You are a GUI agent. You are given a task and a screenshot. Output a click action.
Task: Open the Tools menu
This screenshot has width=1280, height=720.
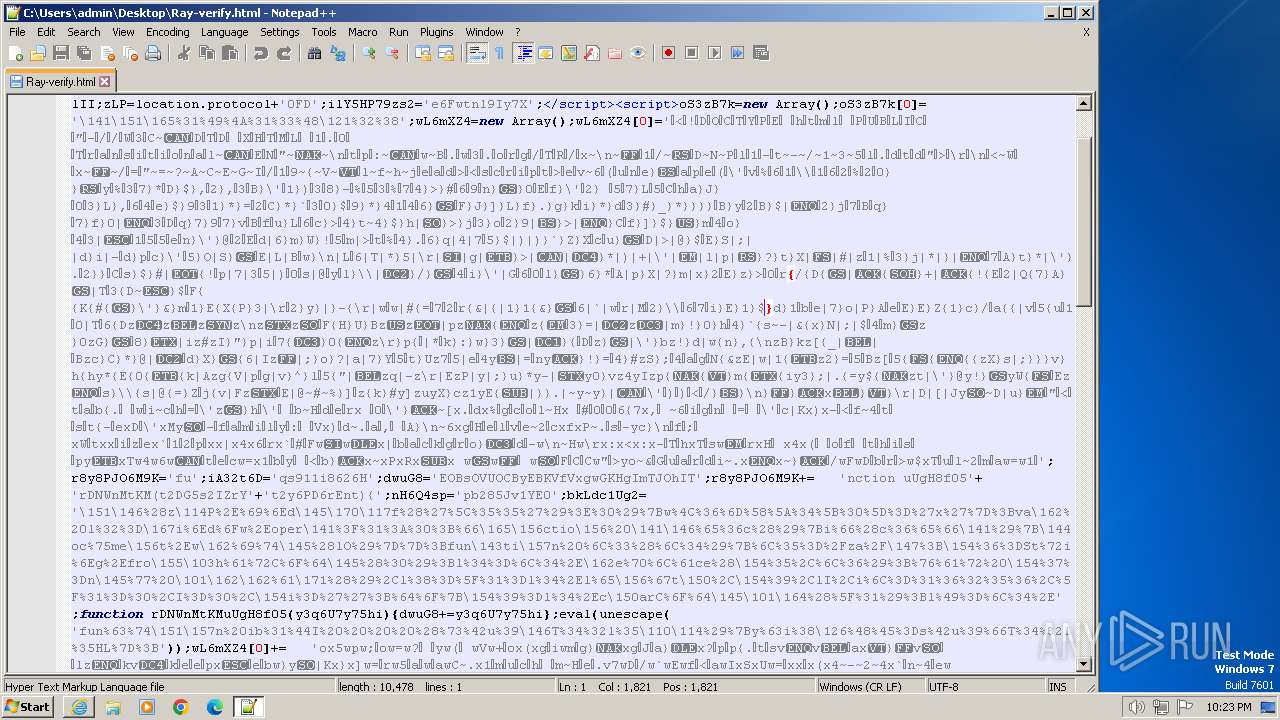(324, 32)
